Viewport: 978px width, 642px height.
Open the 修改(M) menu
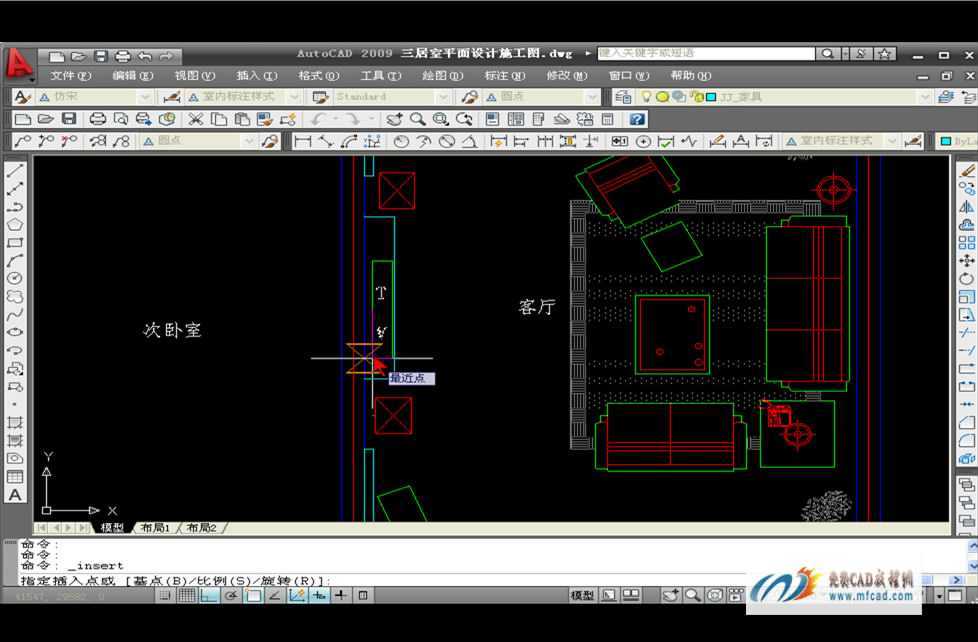[566, 76]
